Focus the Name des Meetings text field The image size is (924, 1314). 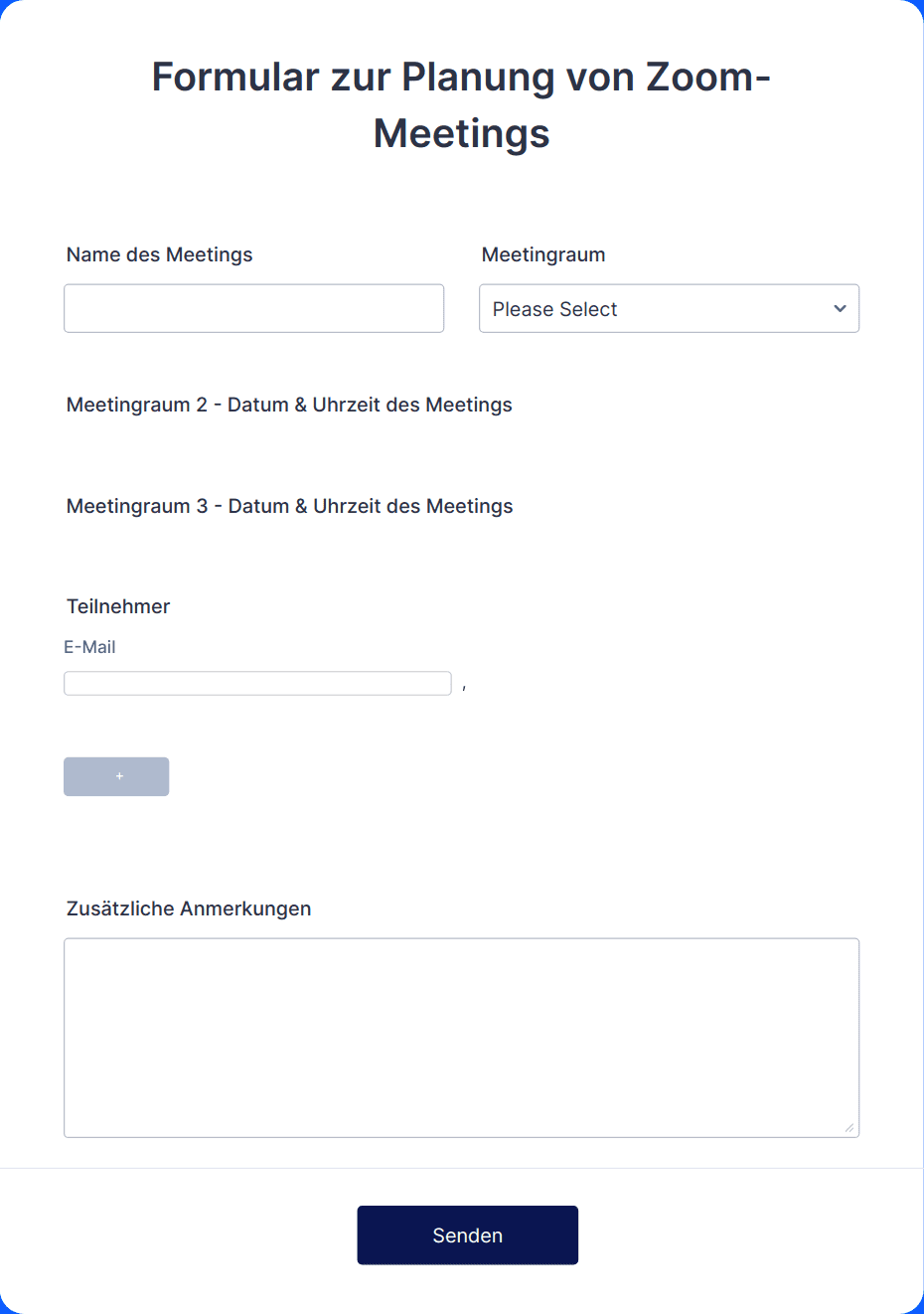pyautogui.click(x=253, y=308)
